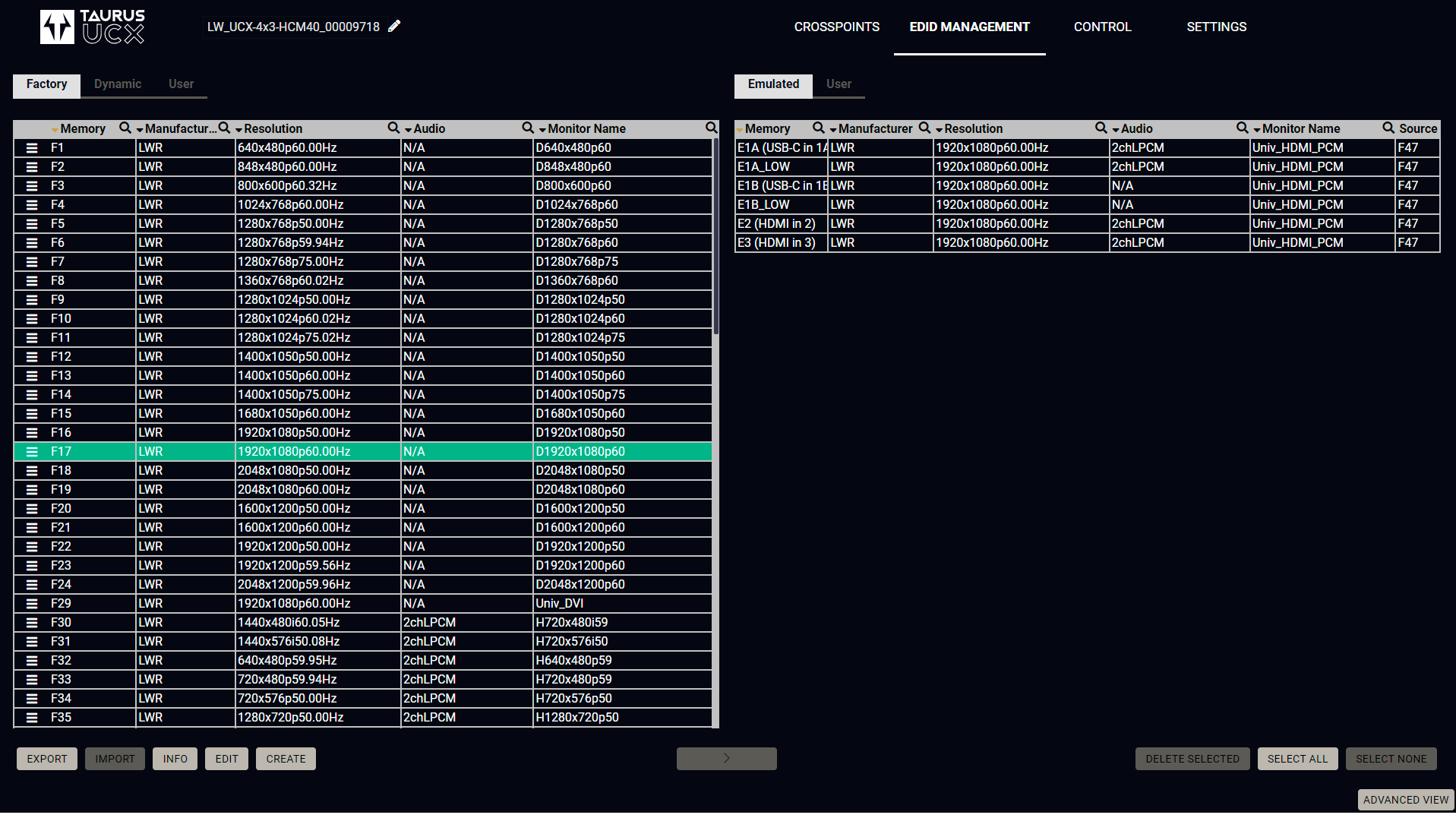Click the Factory list vertical scrollbar
1456x818 pixels.
click(x=715, y=237)
